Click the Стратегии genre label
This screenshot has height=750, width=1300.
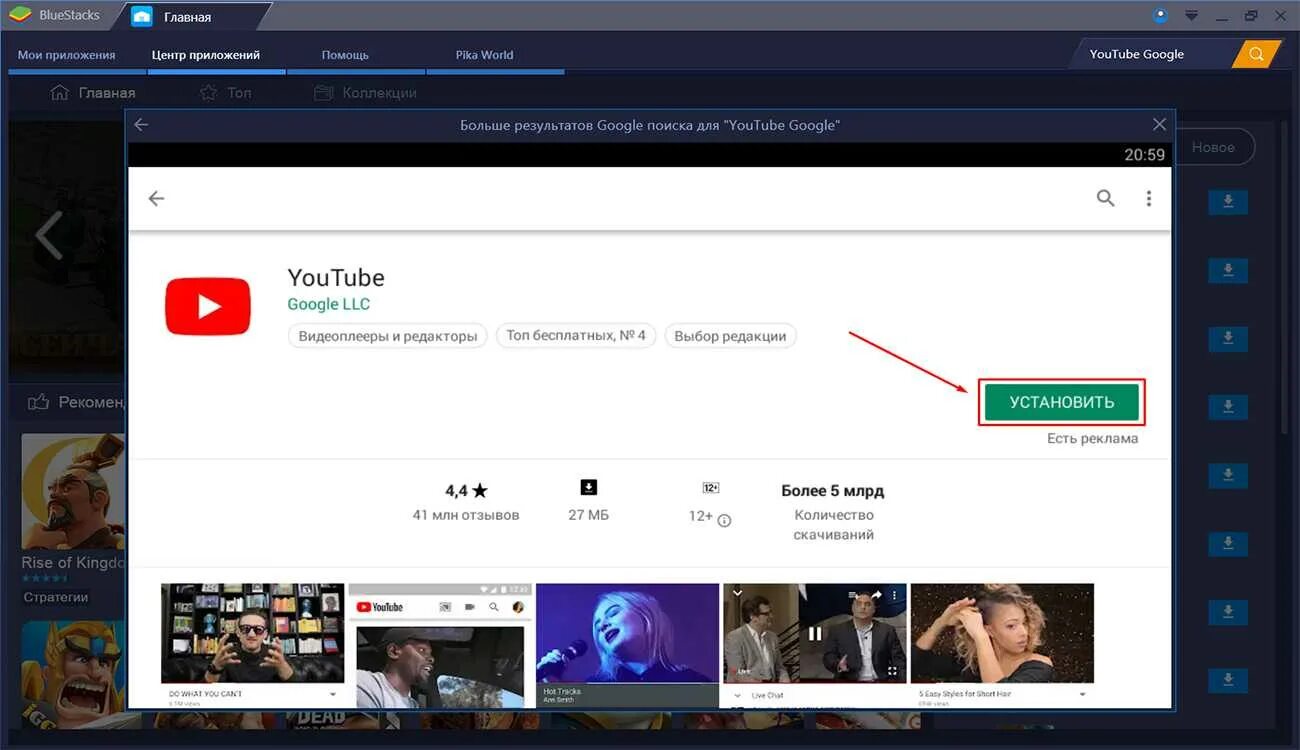pyautogui.click(x=56, y=597)
